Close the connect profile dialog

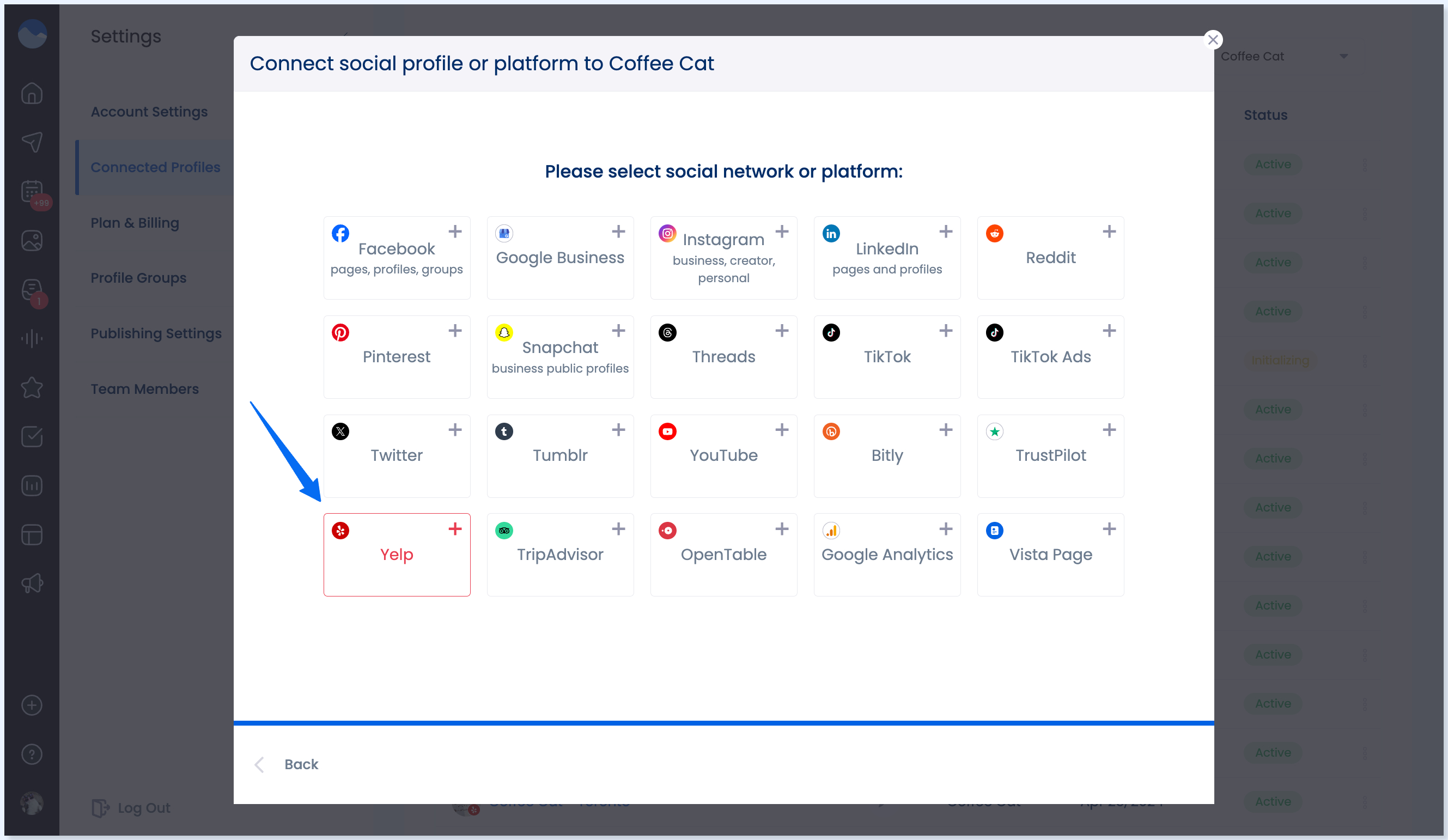pos(1213,40)
